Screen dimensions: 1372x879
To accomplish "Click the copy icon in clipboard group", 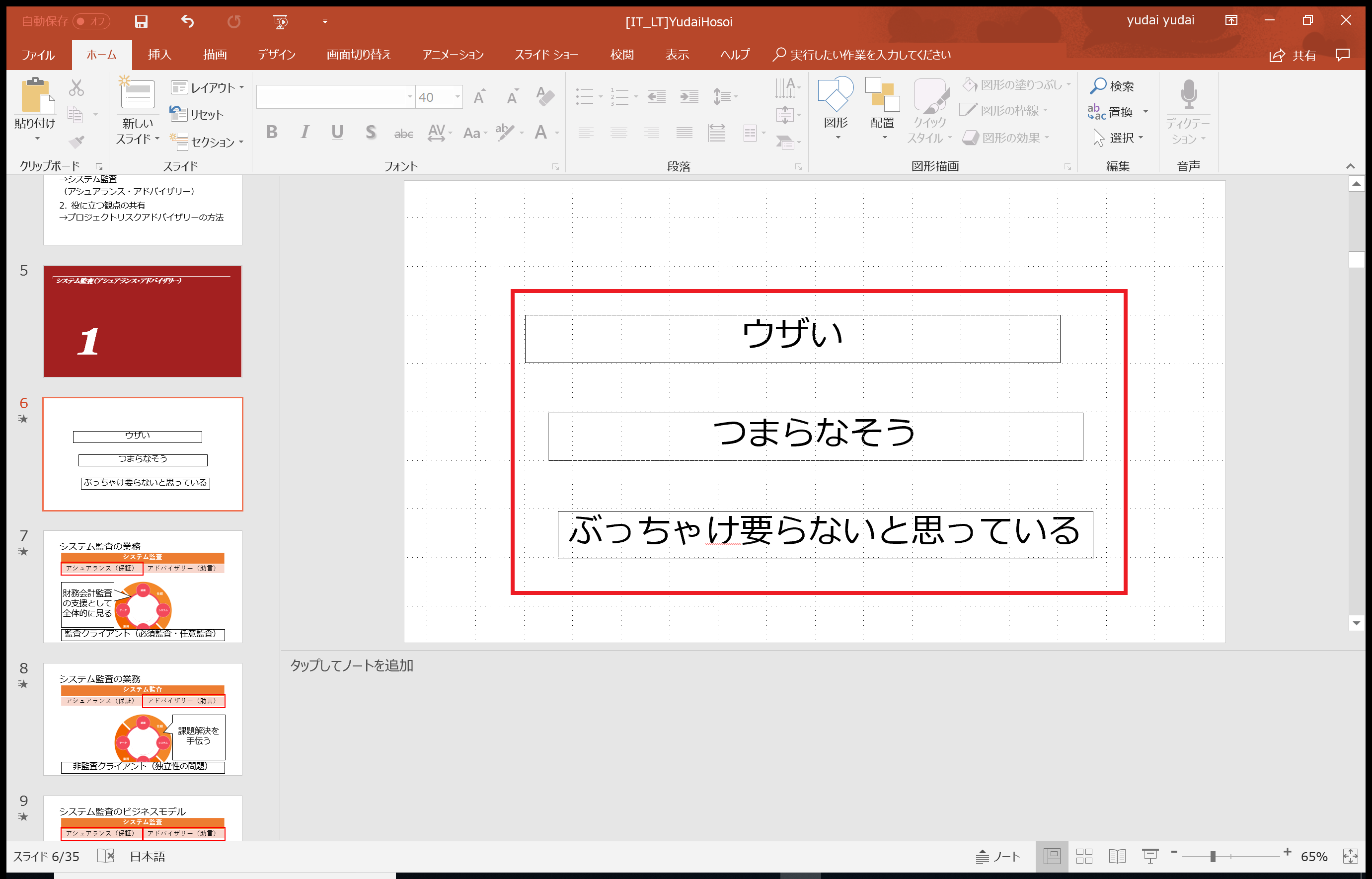I will pyautogui.click(x=76, y=114).
